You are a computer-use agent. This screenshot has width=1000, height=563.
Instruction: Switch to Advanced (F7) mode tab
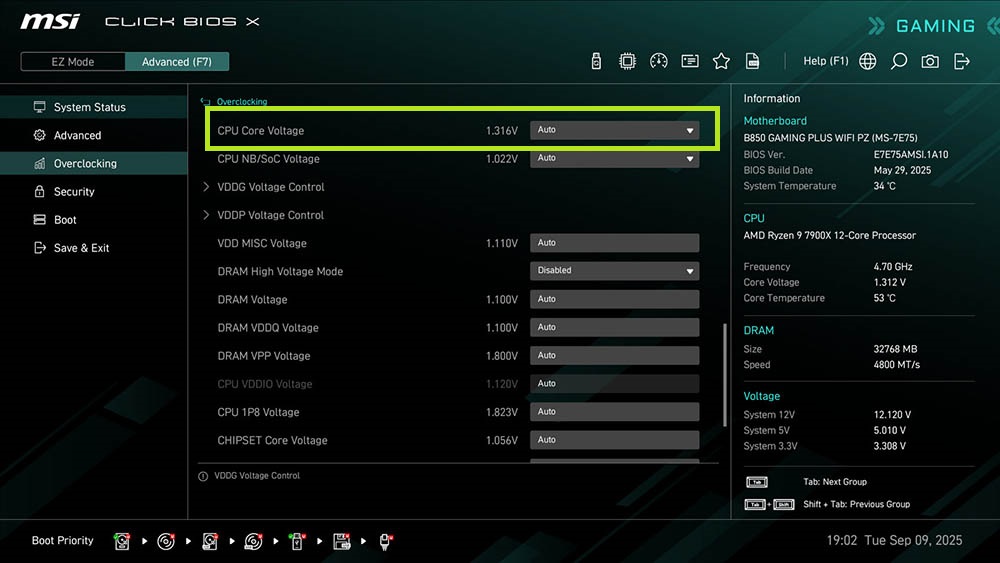[x=177, y=62]
